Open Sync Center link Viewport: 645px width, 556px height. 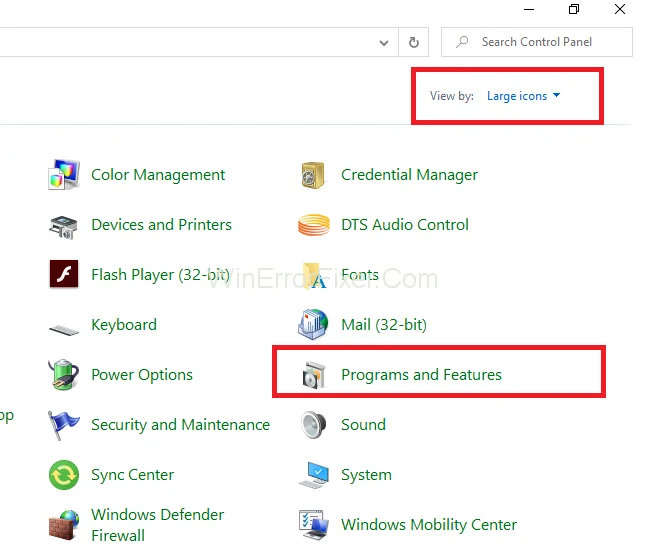pos(132,475)
